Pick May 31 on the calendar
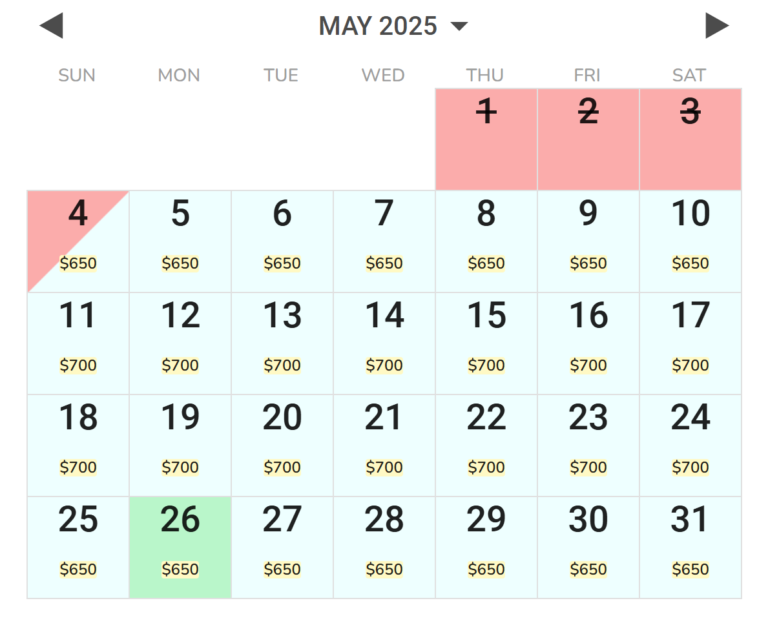768x634 pixels. 690,546
